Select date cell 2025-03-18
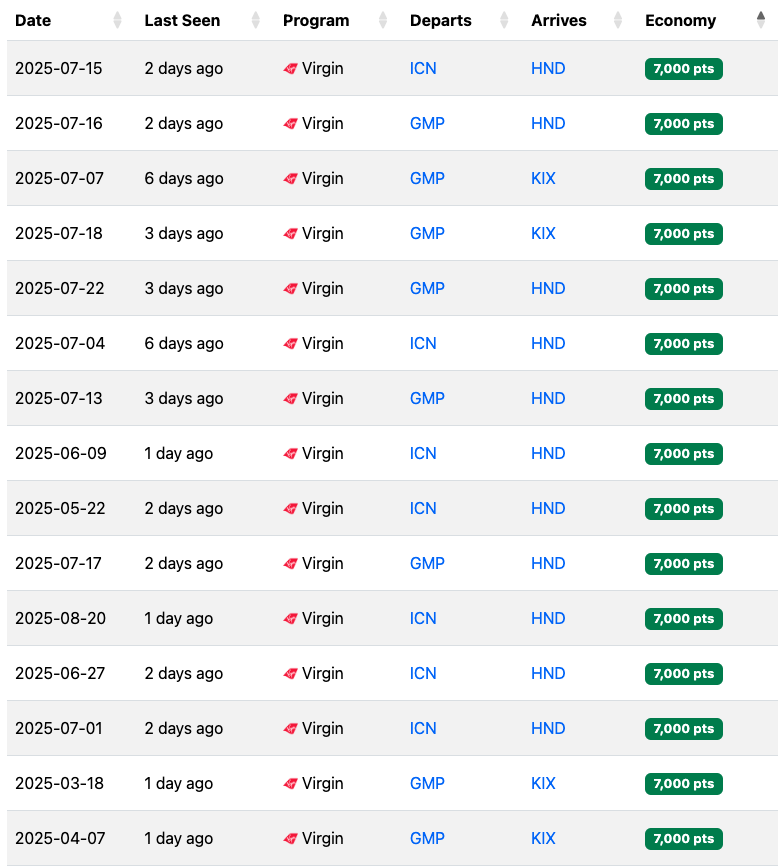Viewport: 778px width, 867px height. point(59,784)
